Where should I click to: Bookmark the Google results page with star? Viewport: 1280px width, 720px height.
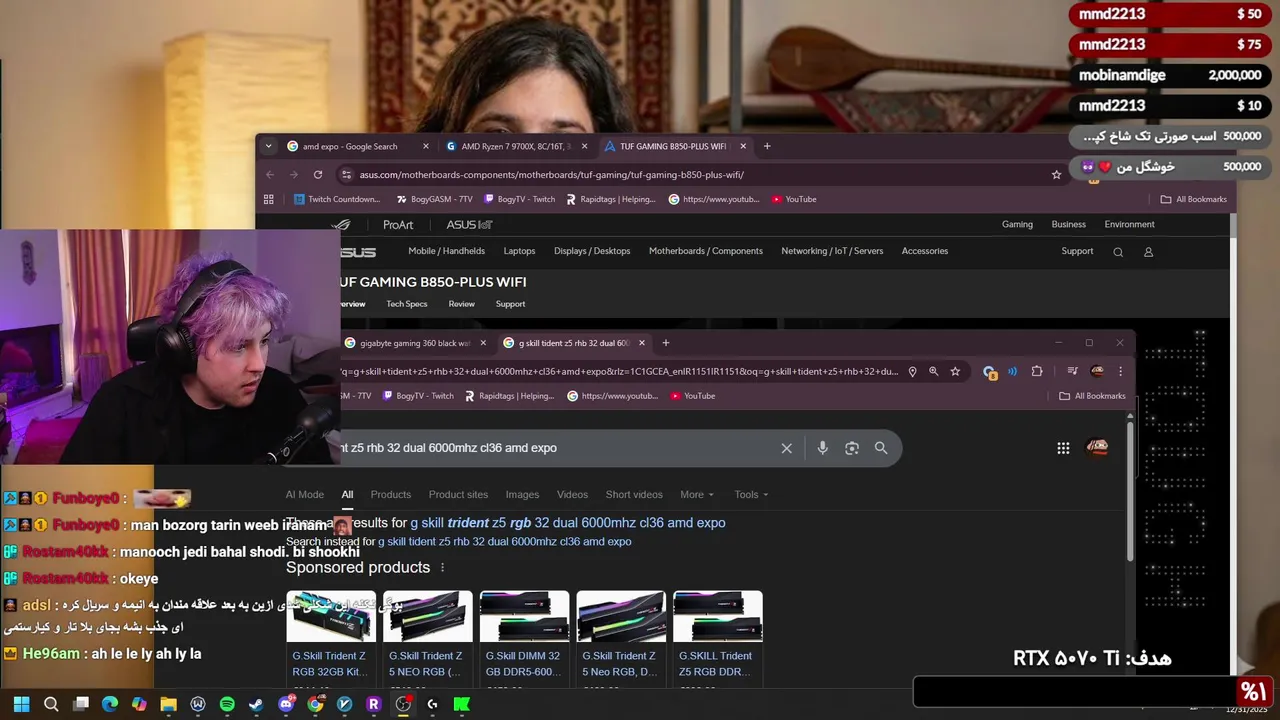(x=955, y=371)
